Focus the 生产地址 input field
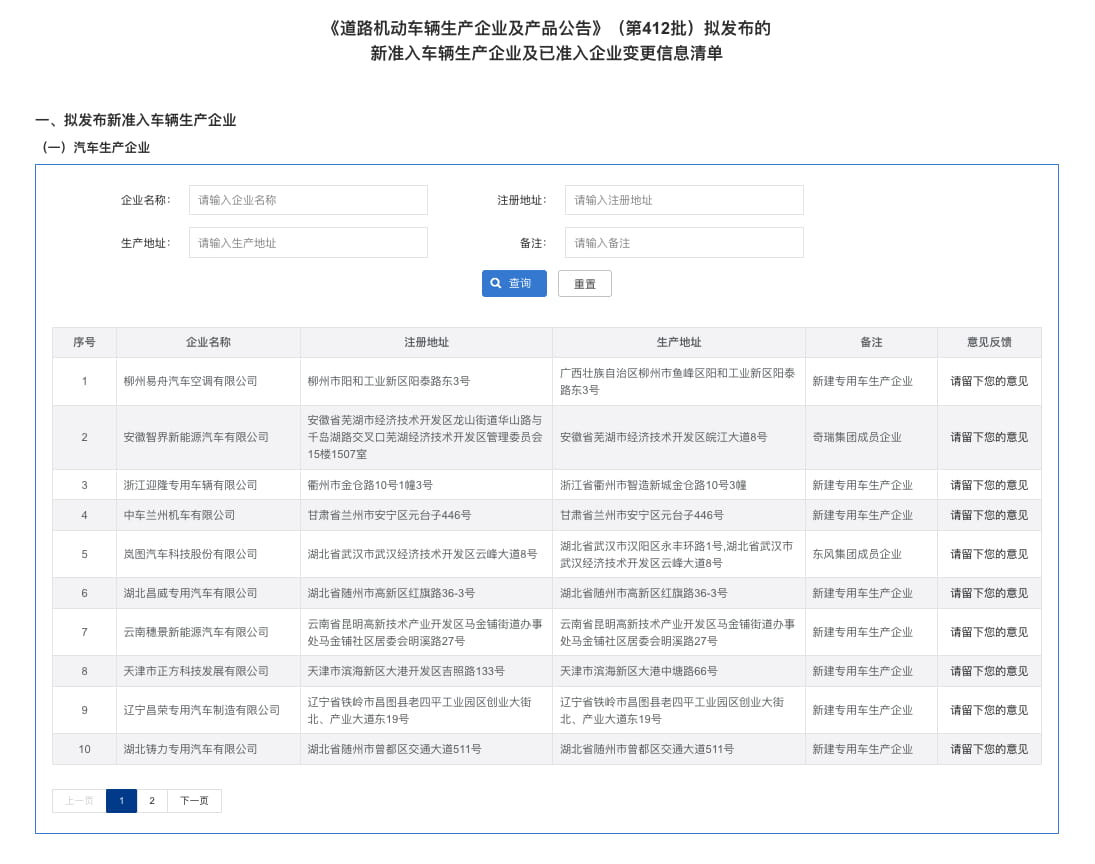Screen dimensions: 1095x864 click(308, 242)
